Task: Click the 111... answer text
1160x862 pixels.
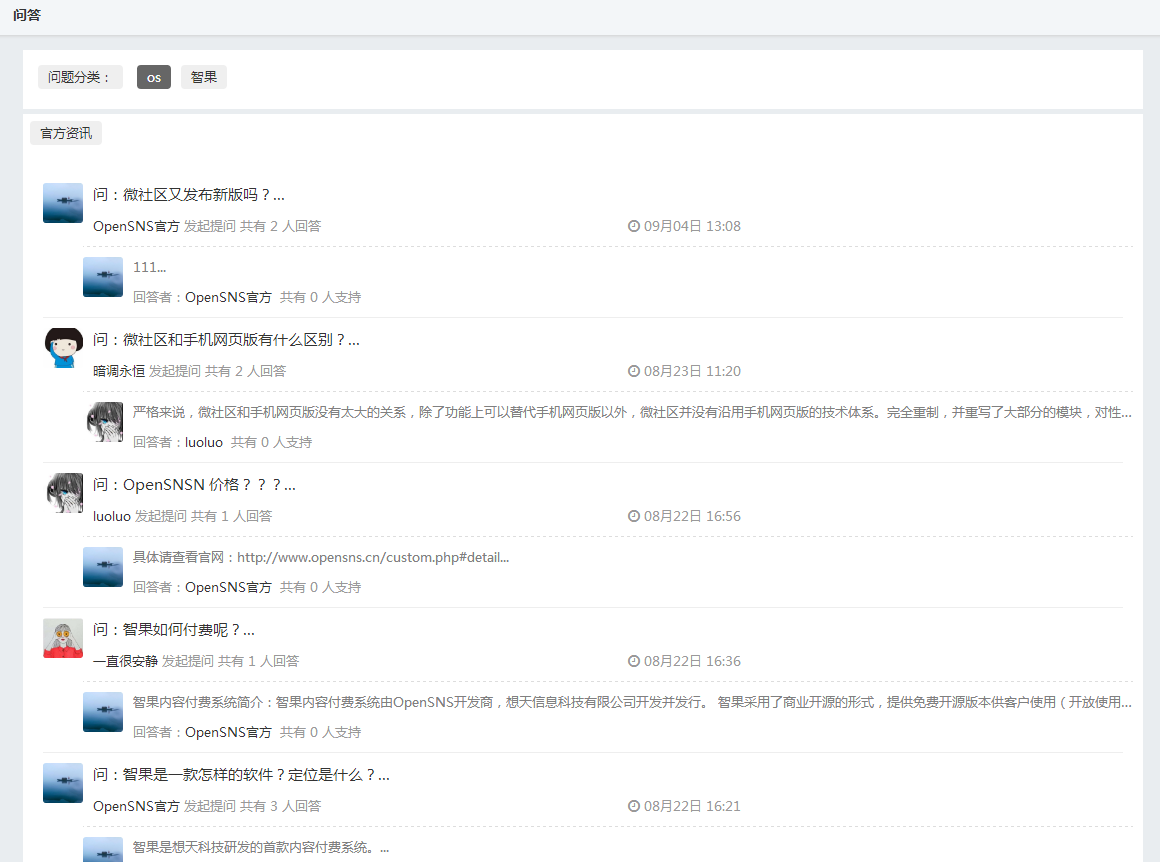Action: [x=149, y=267]
